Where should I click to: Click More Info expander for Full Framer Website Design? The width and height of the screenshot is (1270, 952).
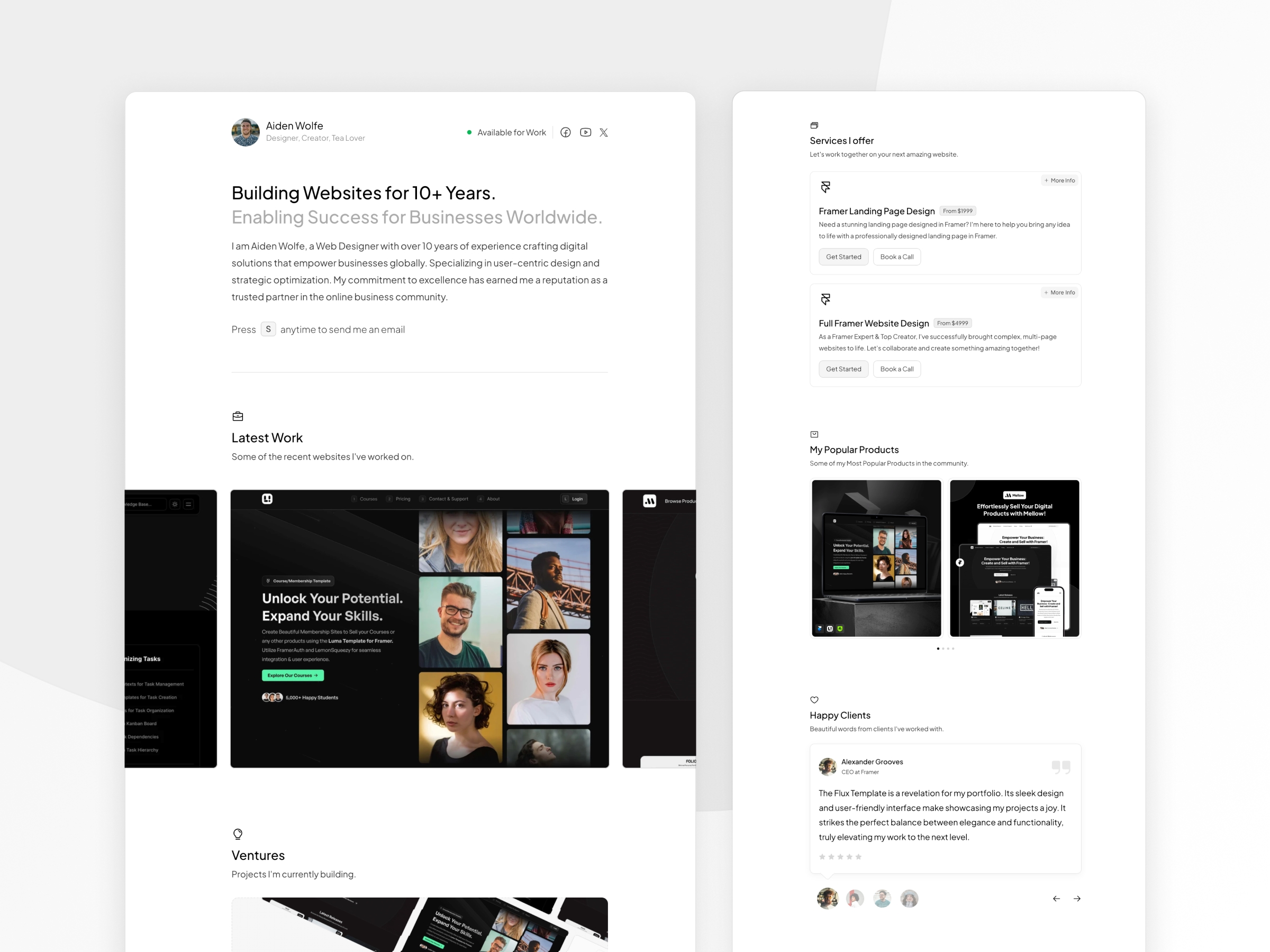coord(1059,293)
